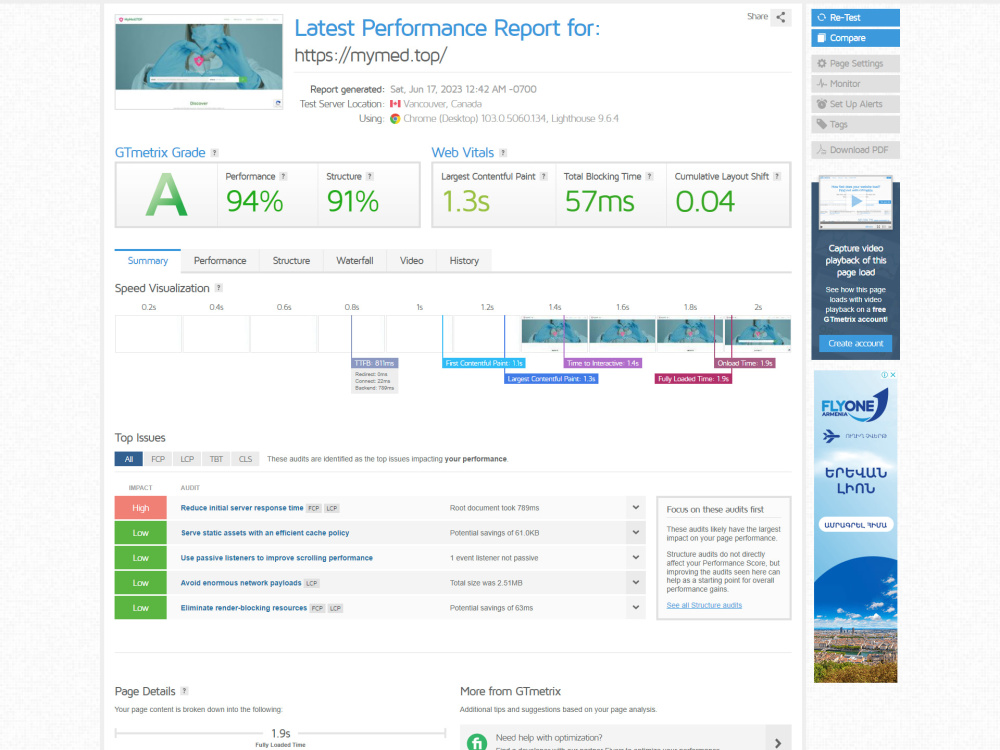The width and height of the screenshot is (1000, 750).
Task: Click the https://mymed.top/ URL text
Action: point(371,56)
